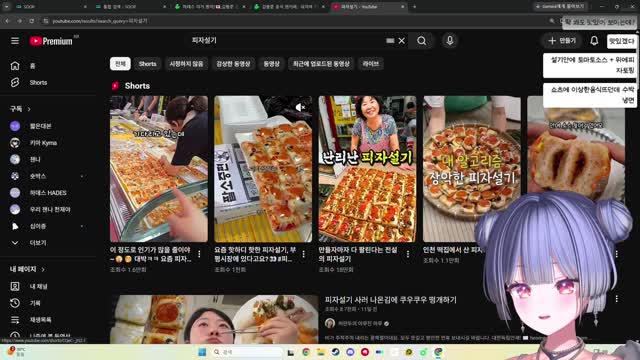Play first Shorts thumbnail with display case
Image resolution: width=640 pixels, height=360 pixels.
click(x=158, y=169)
